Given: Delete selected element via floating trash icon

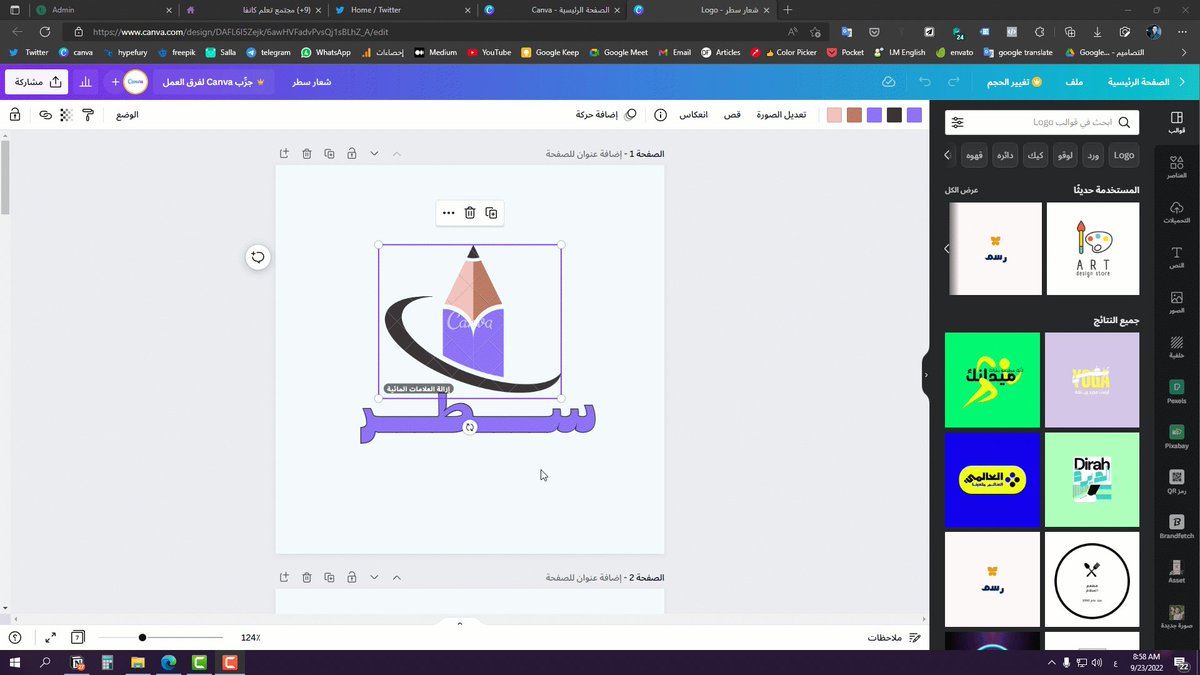Looking at the screenshot, I should tap(469, 213).
